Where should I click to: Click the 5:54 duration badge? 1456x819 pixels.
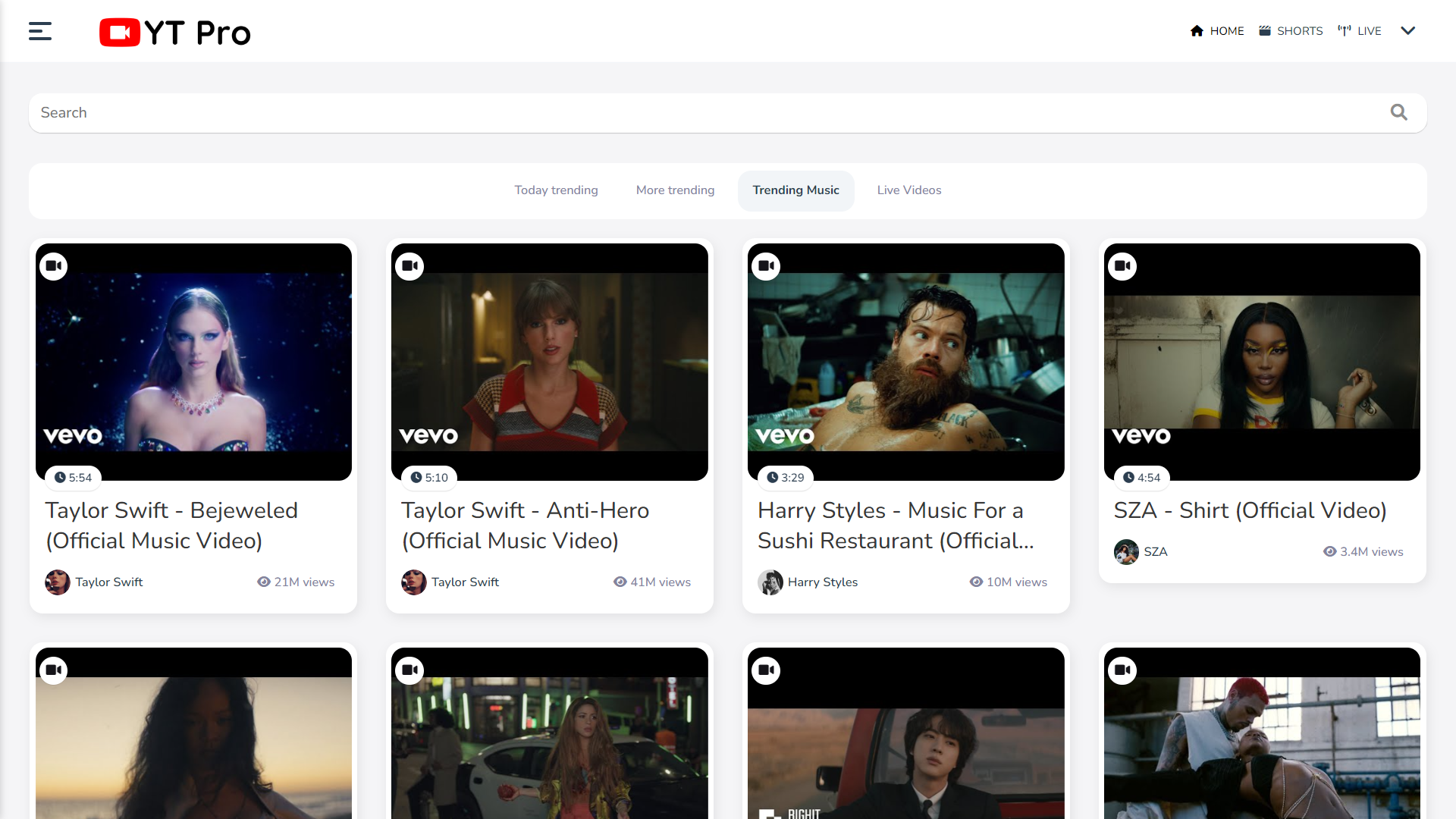click(x=74, y=478)
